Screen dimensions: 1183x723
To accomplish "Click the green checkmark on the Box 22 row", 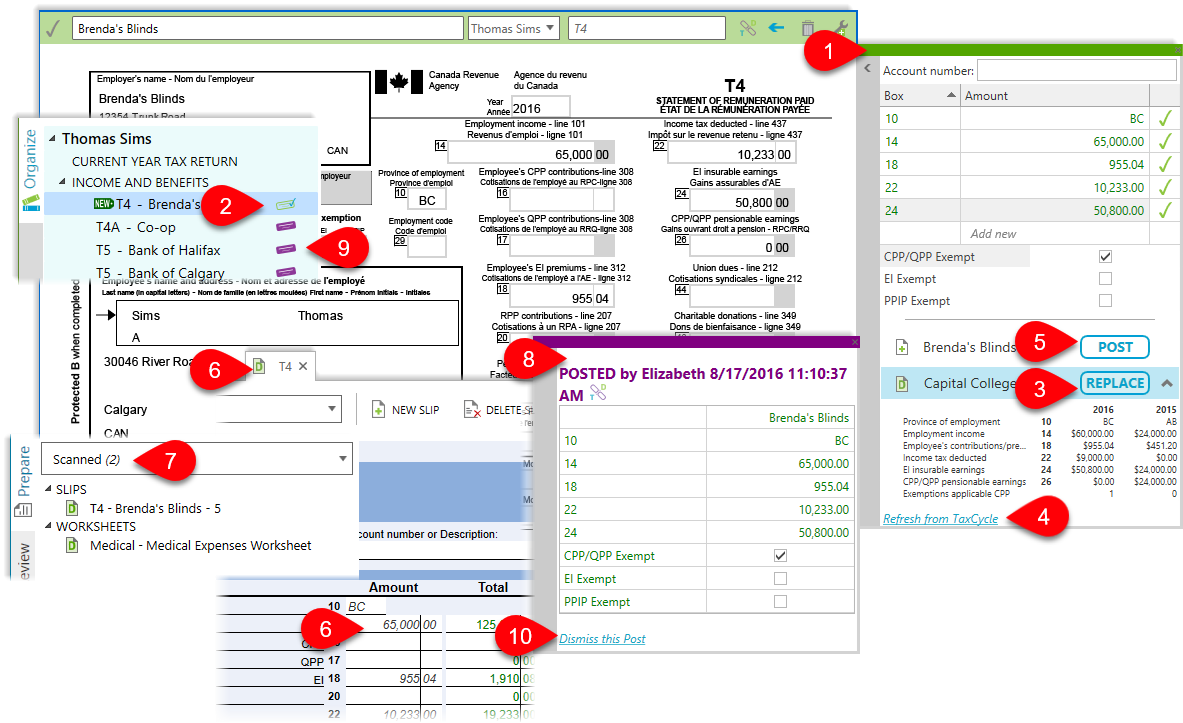I will point(1165,187).
